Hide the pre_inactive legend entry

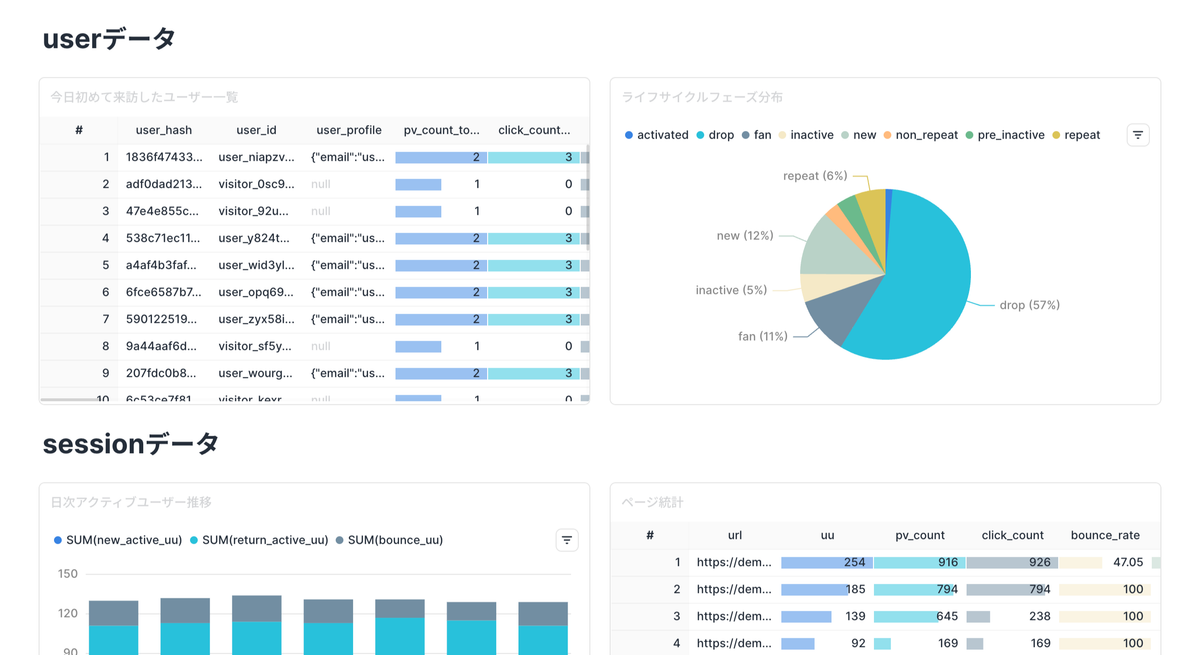pos(1005,135)
